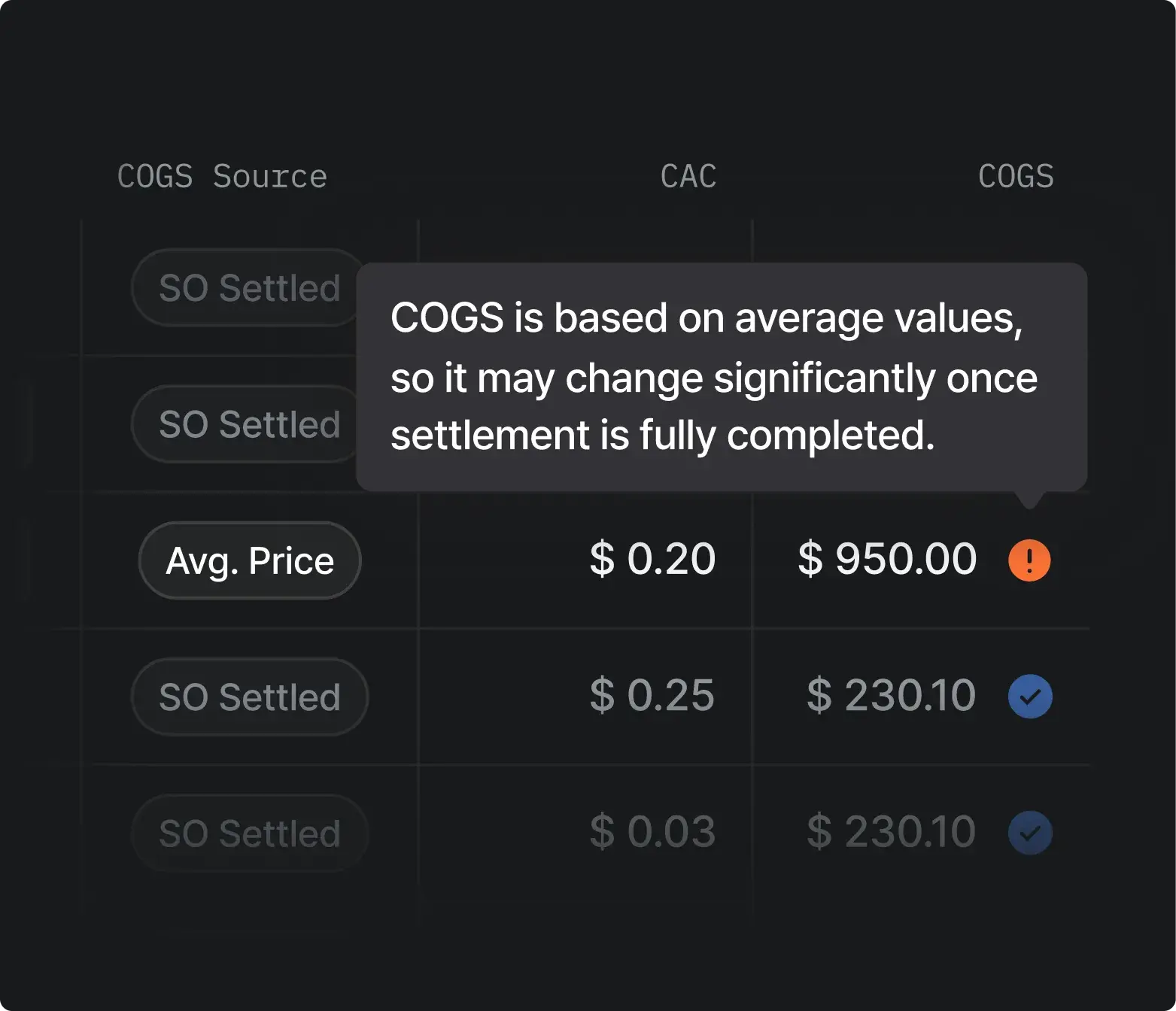Select the $230.10 COGS value in the $0.25 row
Viewport: 1176px width, 1011px height.
[891, 695]
